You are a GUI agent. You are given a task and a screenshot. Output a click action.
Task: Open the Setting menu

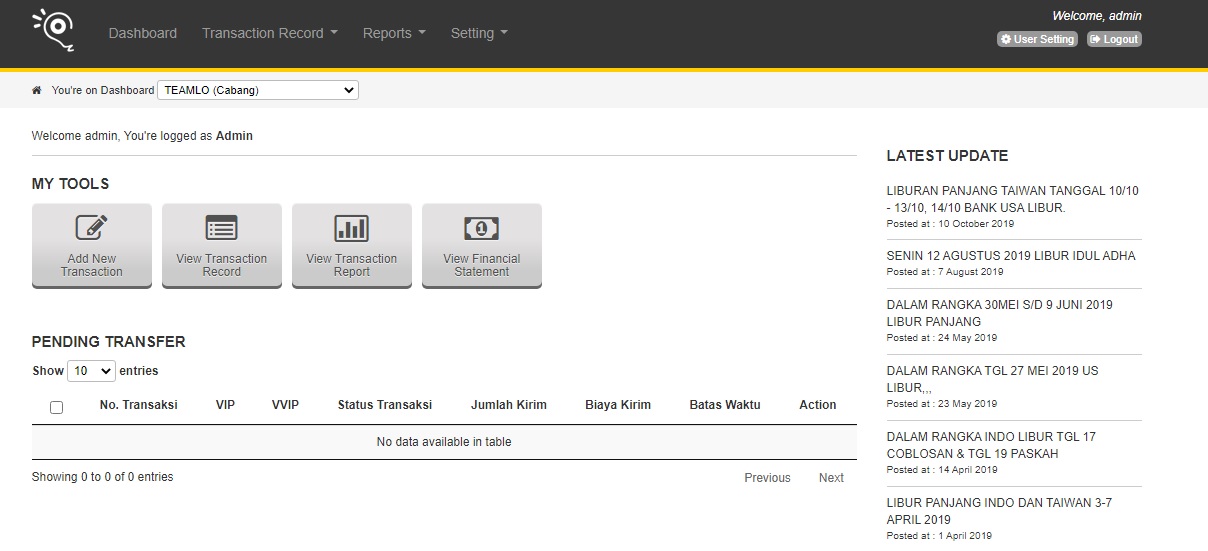(479, 33)
